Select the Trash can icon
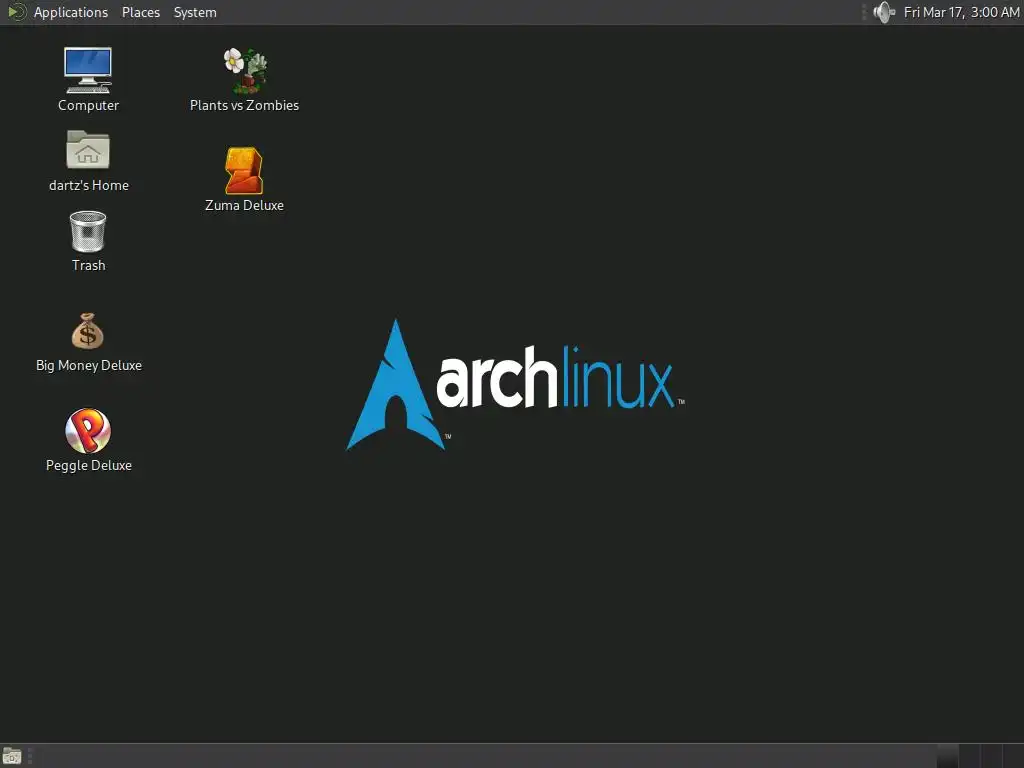This screenshot has width=1024, height=768. coord(88,231)
